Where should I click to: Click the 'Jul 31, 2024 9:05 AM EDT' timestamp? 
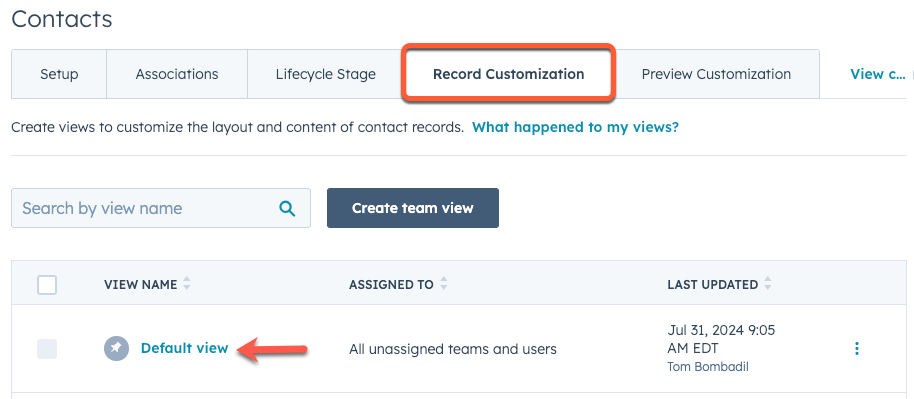pos(721,340)
